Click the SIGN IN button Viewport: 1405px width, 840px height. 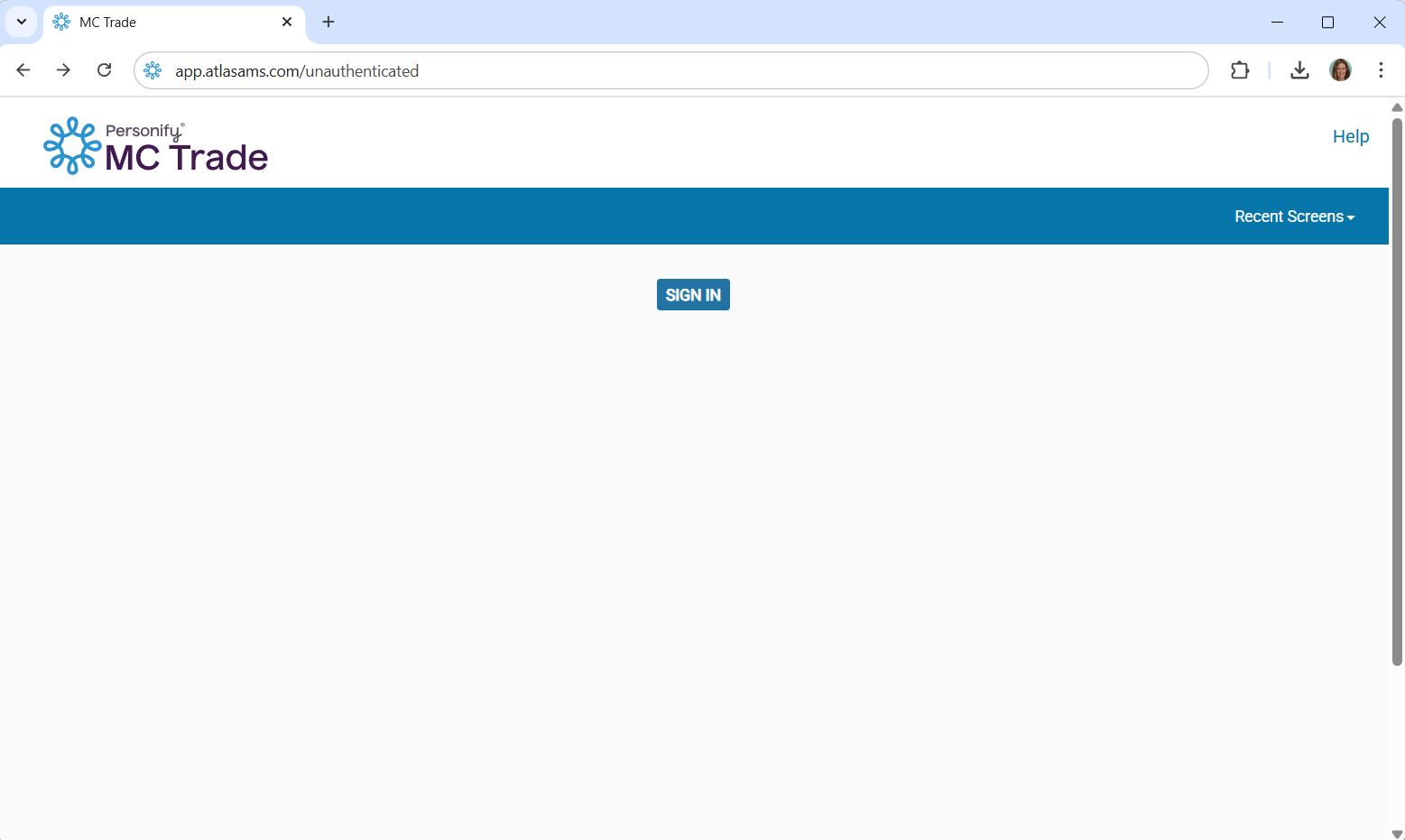(693, 295)
